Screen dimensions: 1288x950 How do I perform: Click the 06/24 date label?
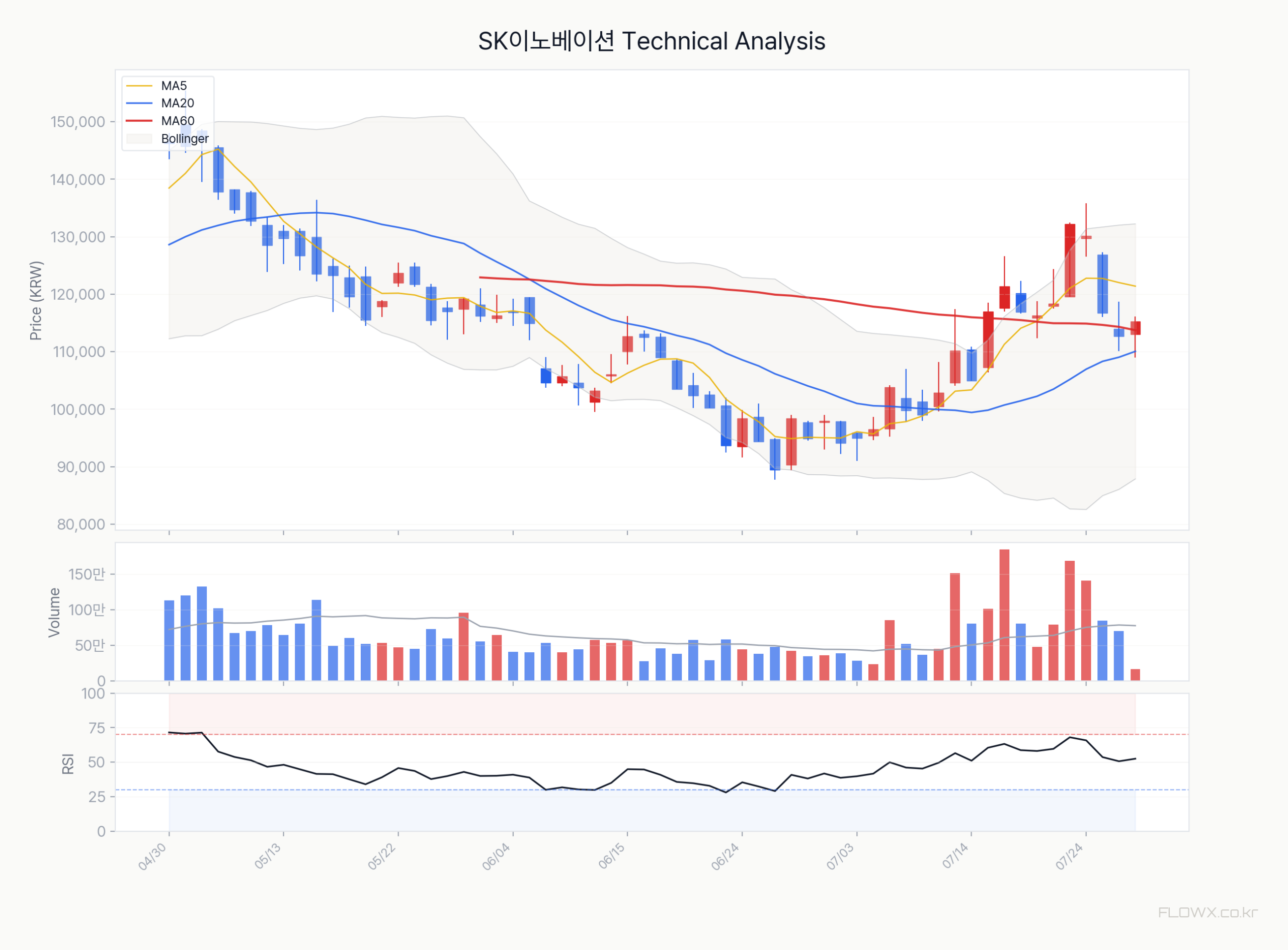[x=726, y=856]
